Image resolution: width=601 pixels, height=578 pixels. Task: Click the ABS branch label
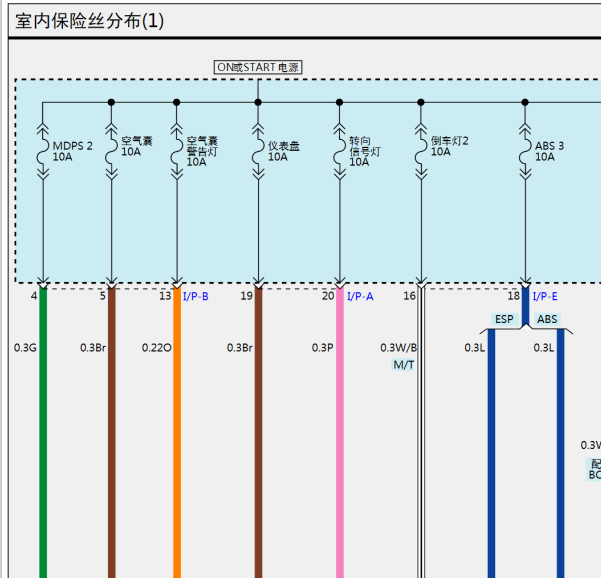tap(547, 319)
